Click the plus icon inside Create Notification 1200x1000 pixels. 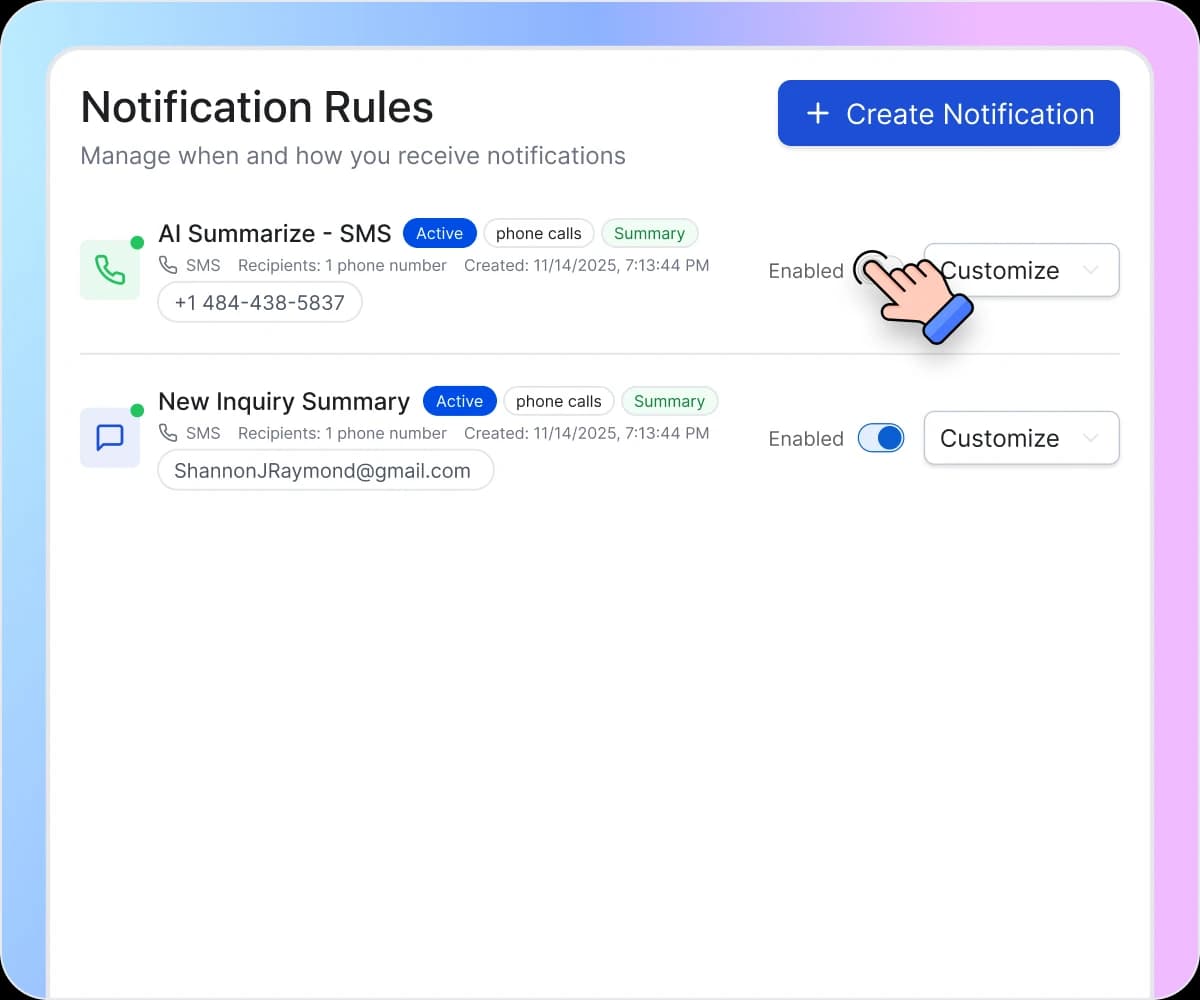[x=818, y=113]
